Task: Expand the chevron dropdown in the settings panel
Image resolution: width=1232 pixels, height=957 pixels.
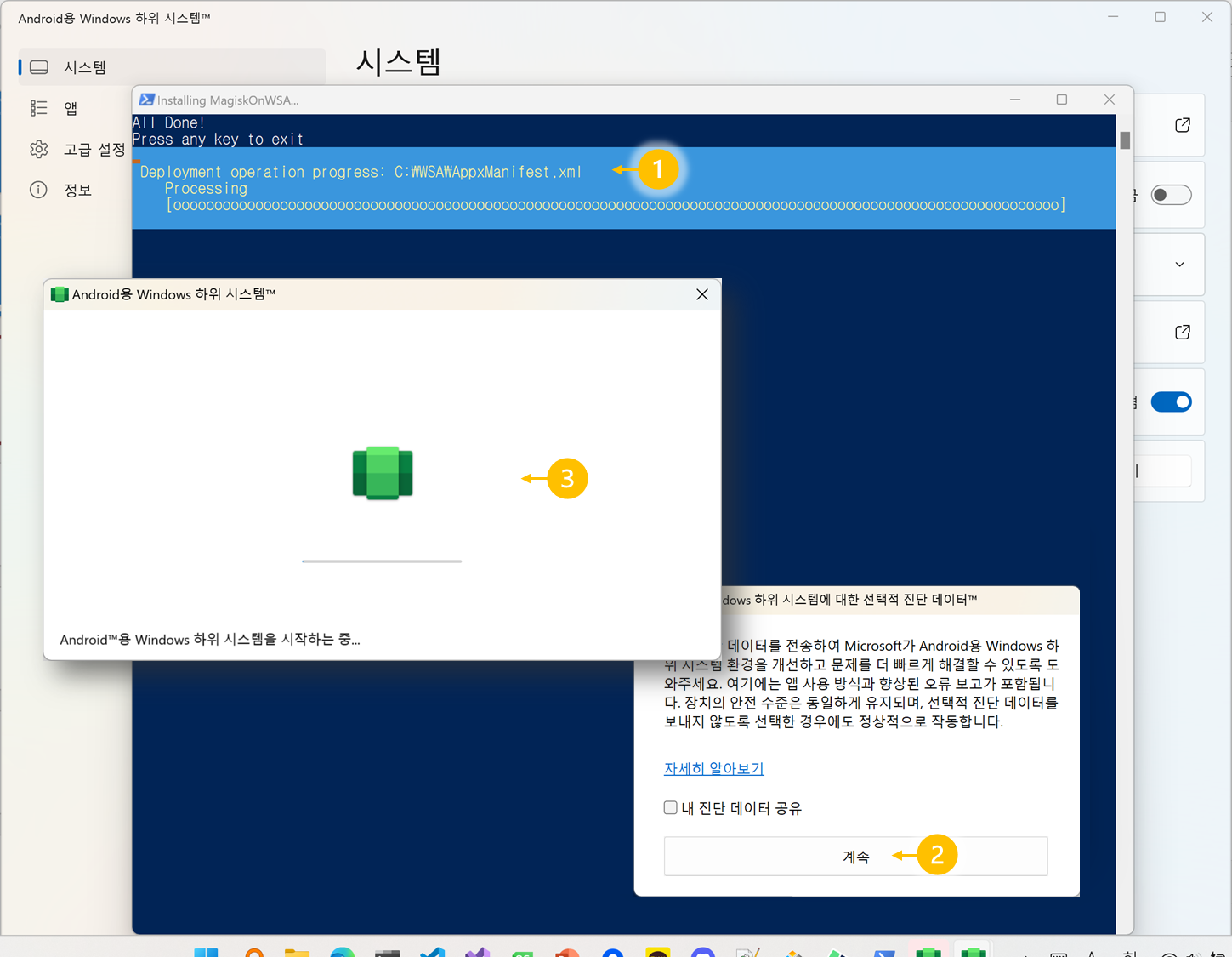Action: click(1180, 265)
